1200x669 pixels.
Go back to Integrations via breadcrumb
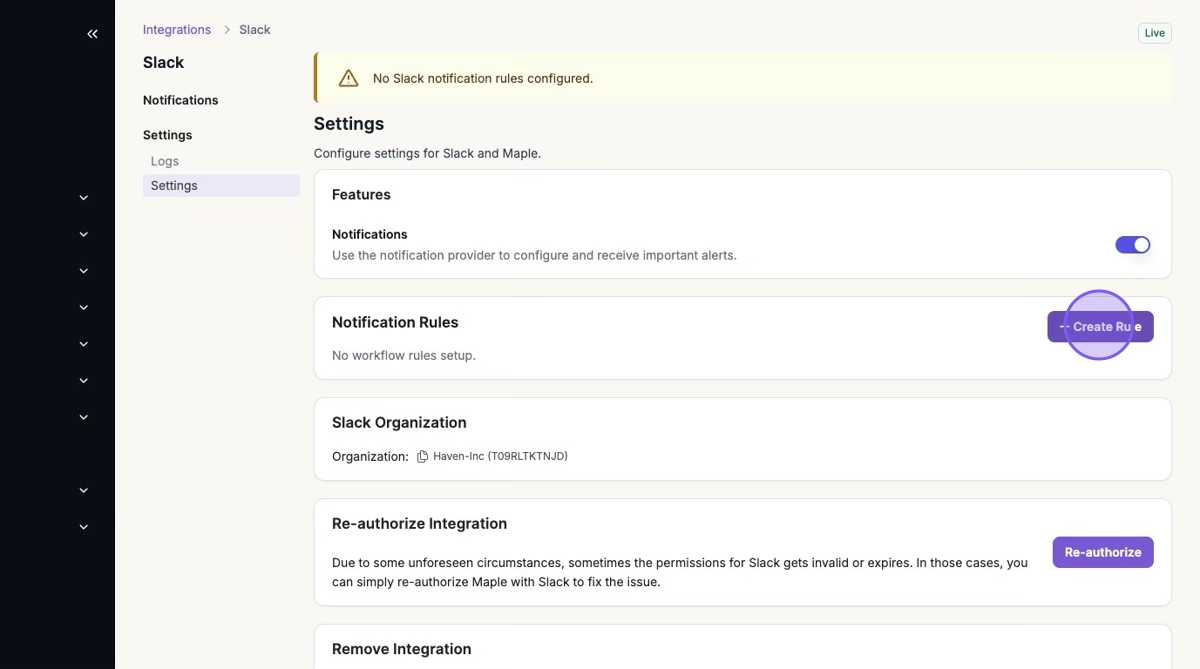[177, 30]
